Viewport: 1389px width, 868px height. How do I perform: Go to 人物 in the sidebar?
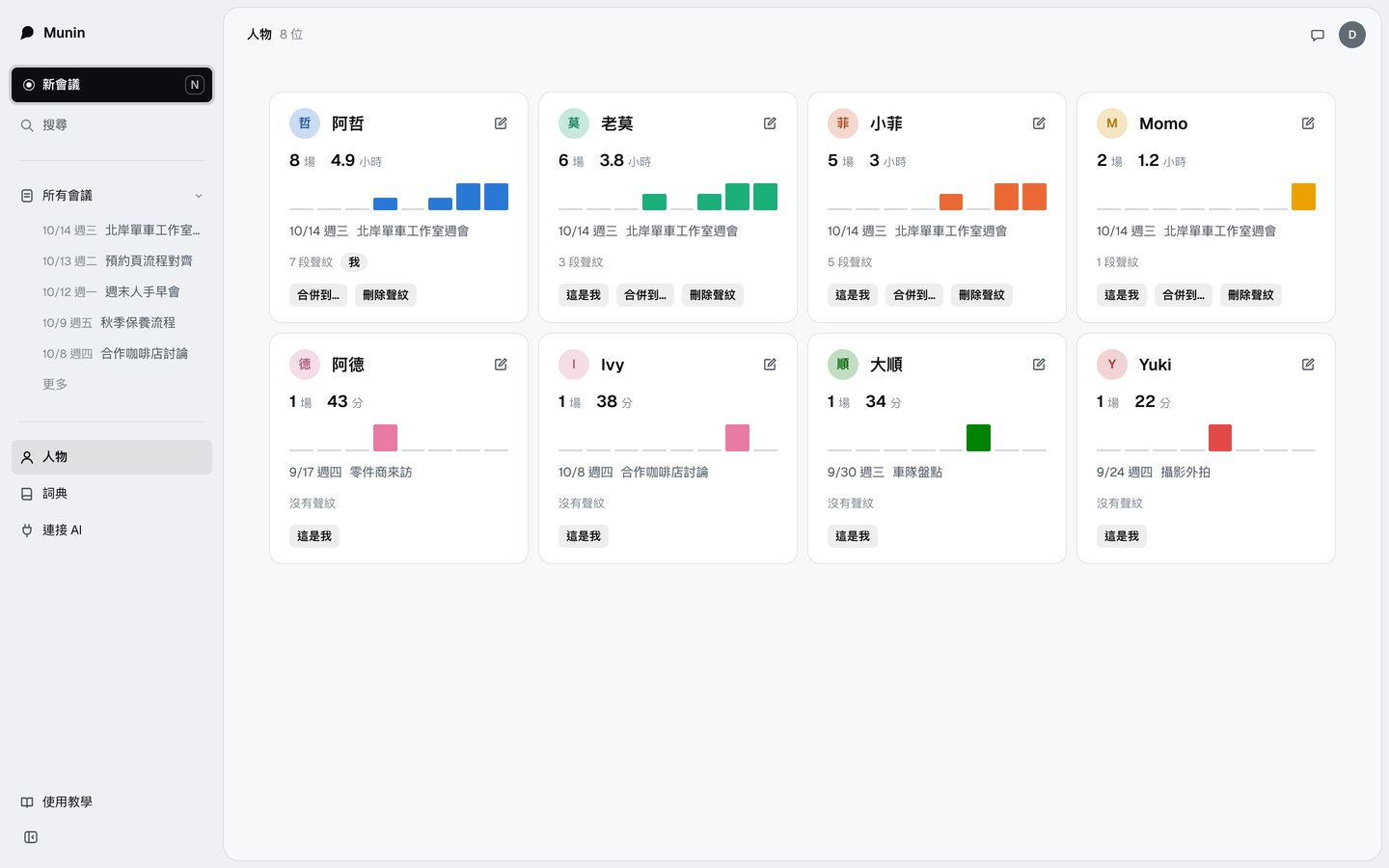[112, 457]
